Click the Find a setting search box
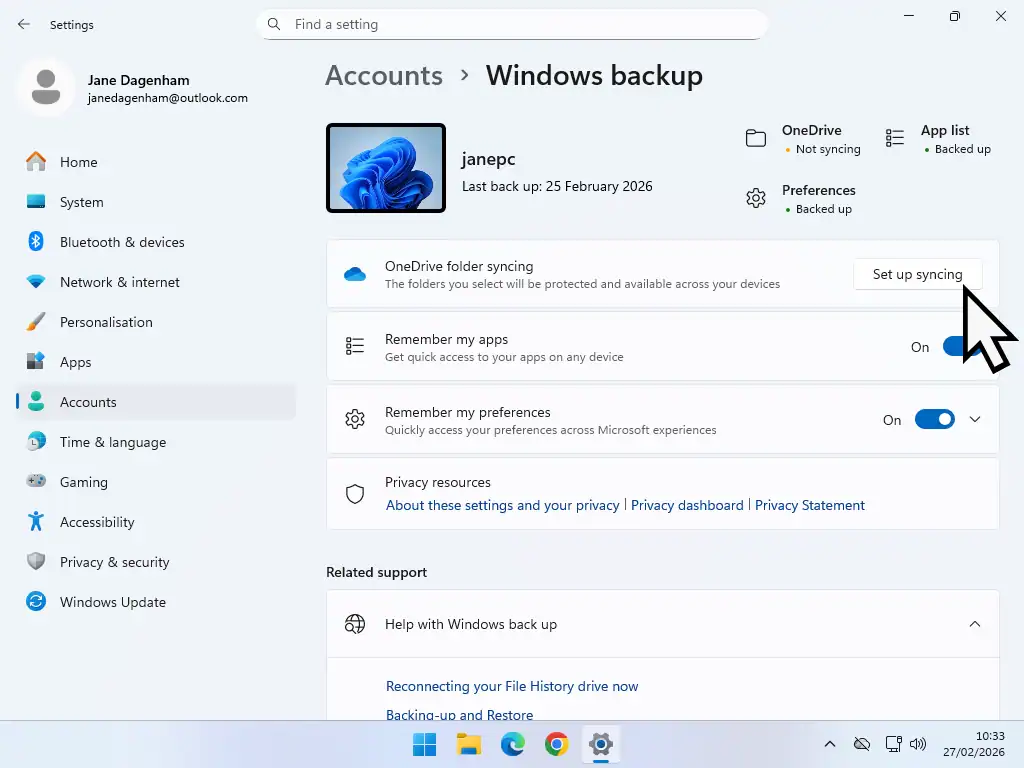This screenshot has height=768, width=1024. (512, 24)
